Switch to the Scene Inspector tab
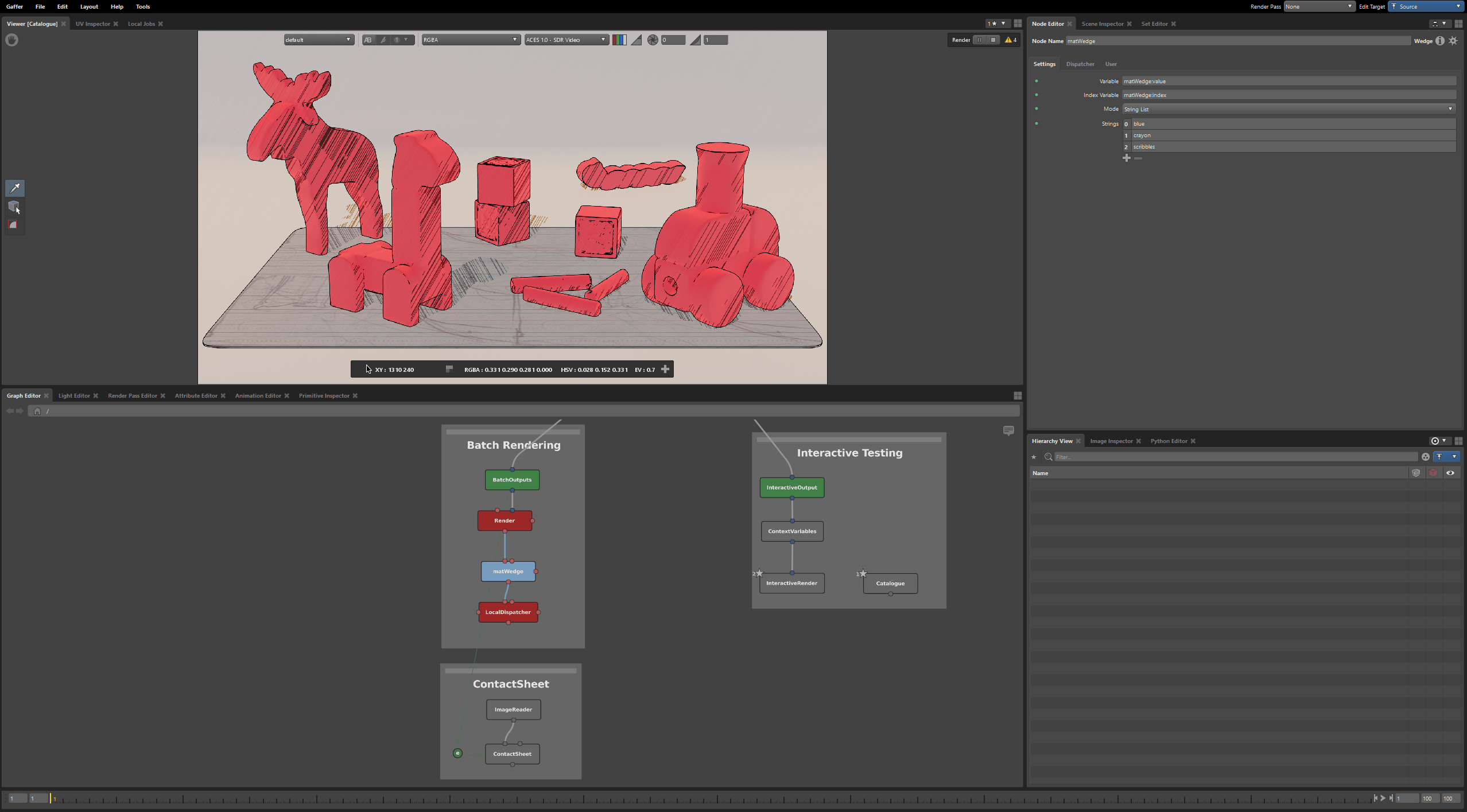Screen dimensions: 1467x812 (1102, 24)
